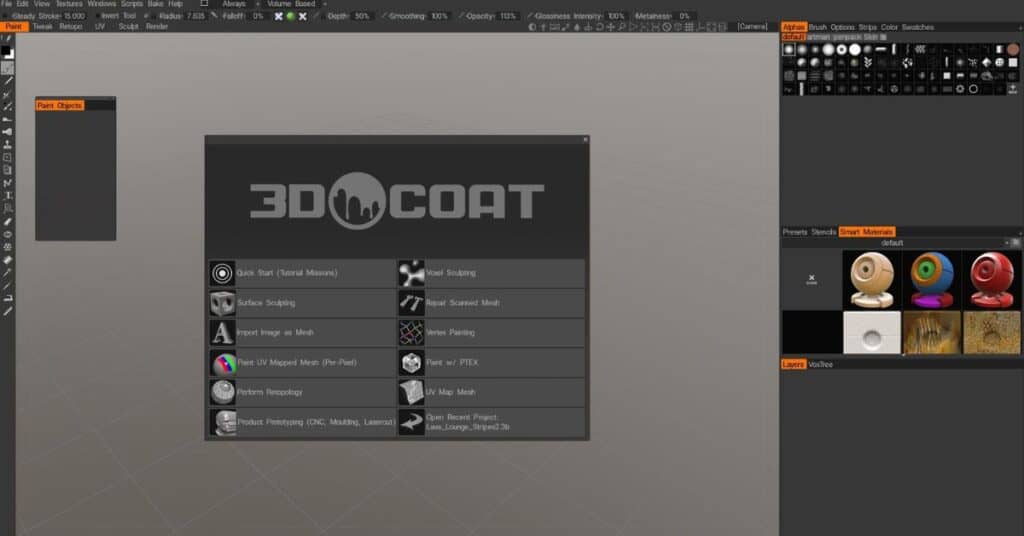
Task: Switch to the Brush panel tab
Action: [x=818, y=27]
